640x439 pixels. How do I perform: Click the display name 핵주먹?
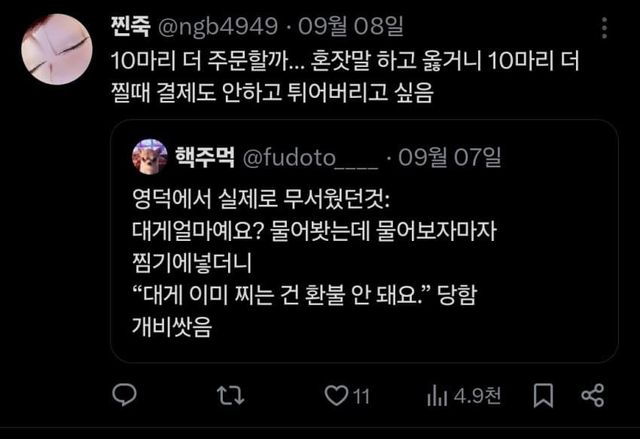(205, 157)
